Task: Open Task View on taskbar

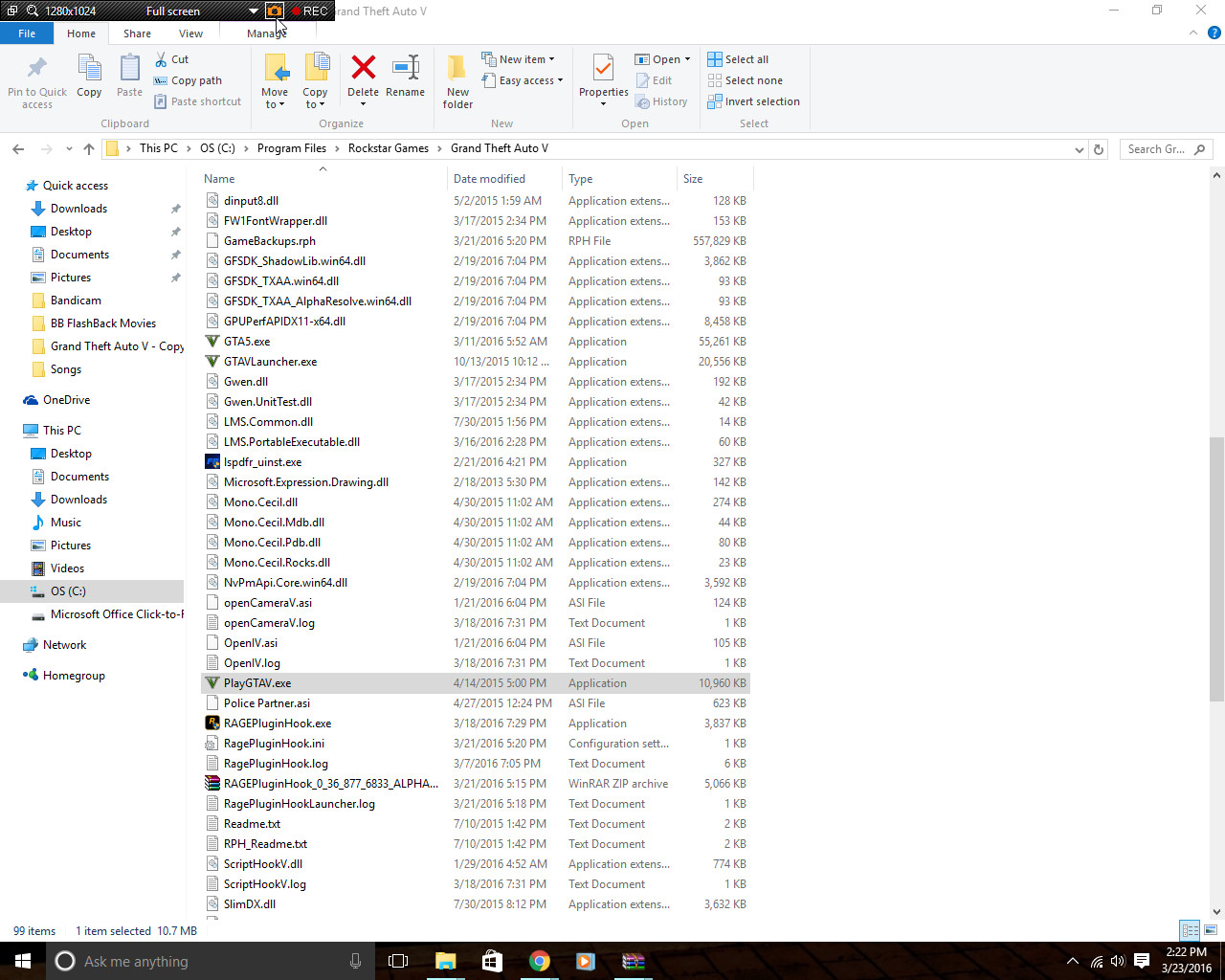Action: pyautogui.click(x=398, y=961)
